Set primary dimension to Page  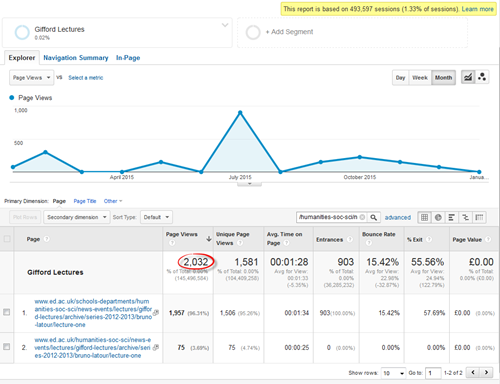tap(59, 201)
